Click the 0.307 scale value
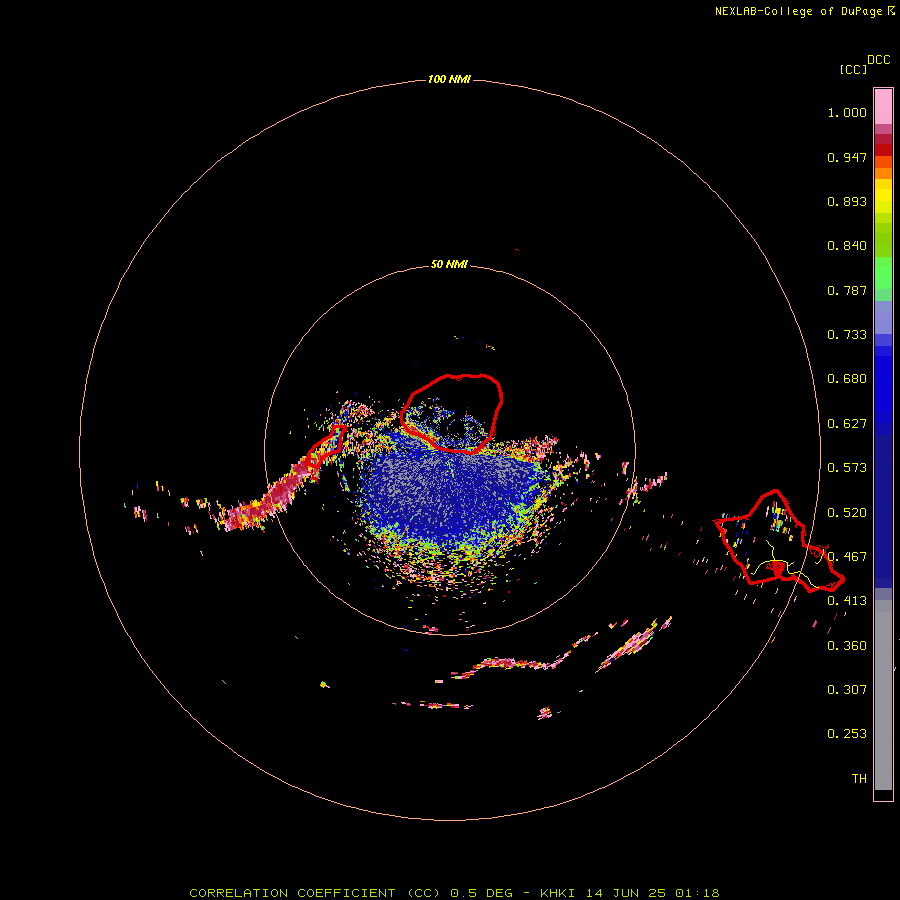Viewport: 900px width, 900px height. 847,690
